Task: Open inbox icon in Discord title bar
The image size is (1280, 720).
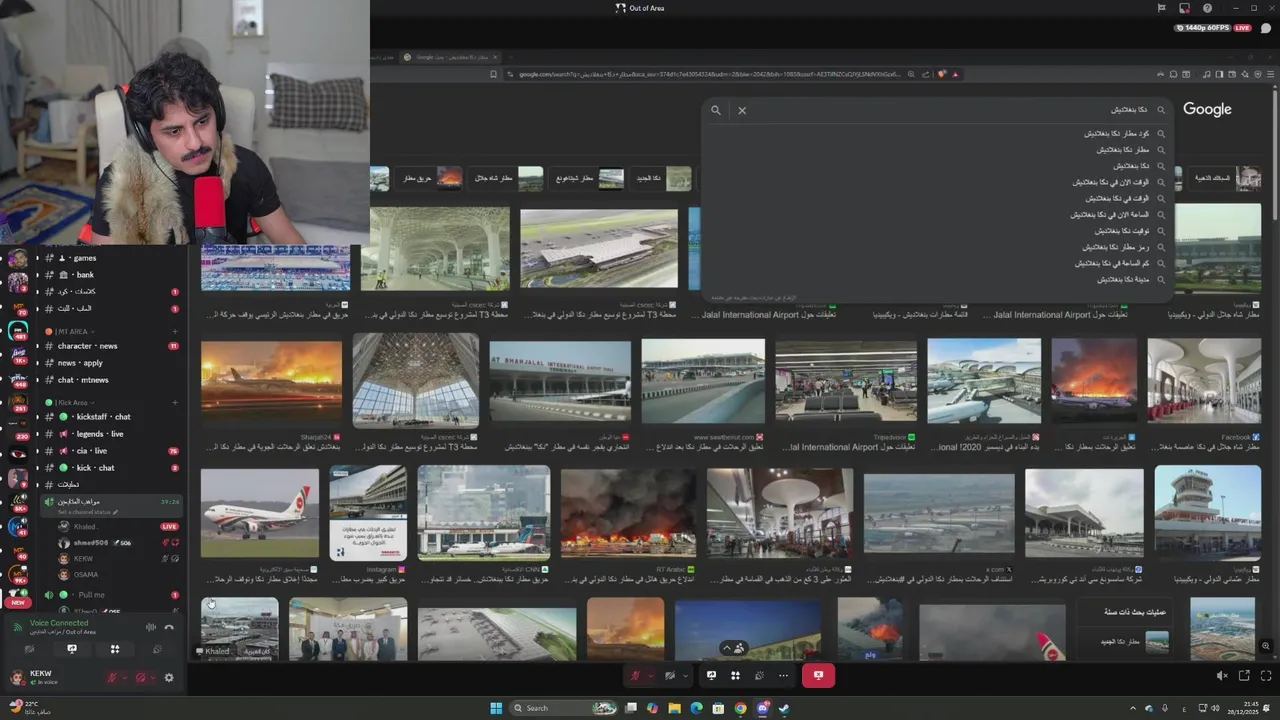Action: pos(1184,8)
